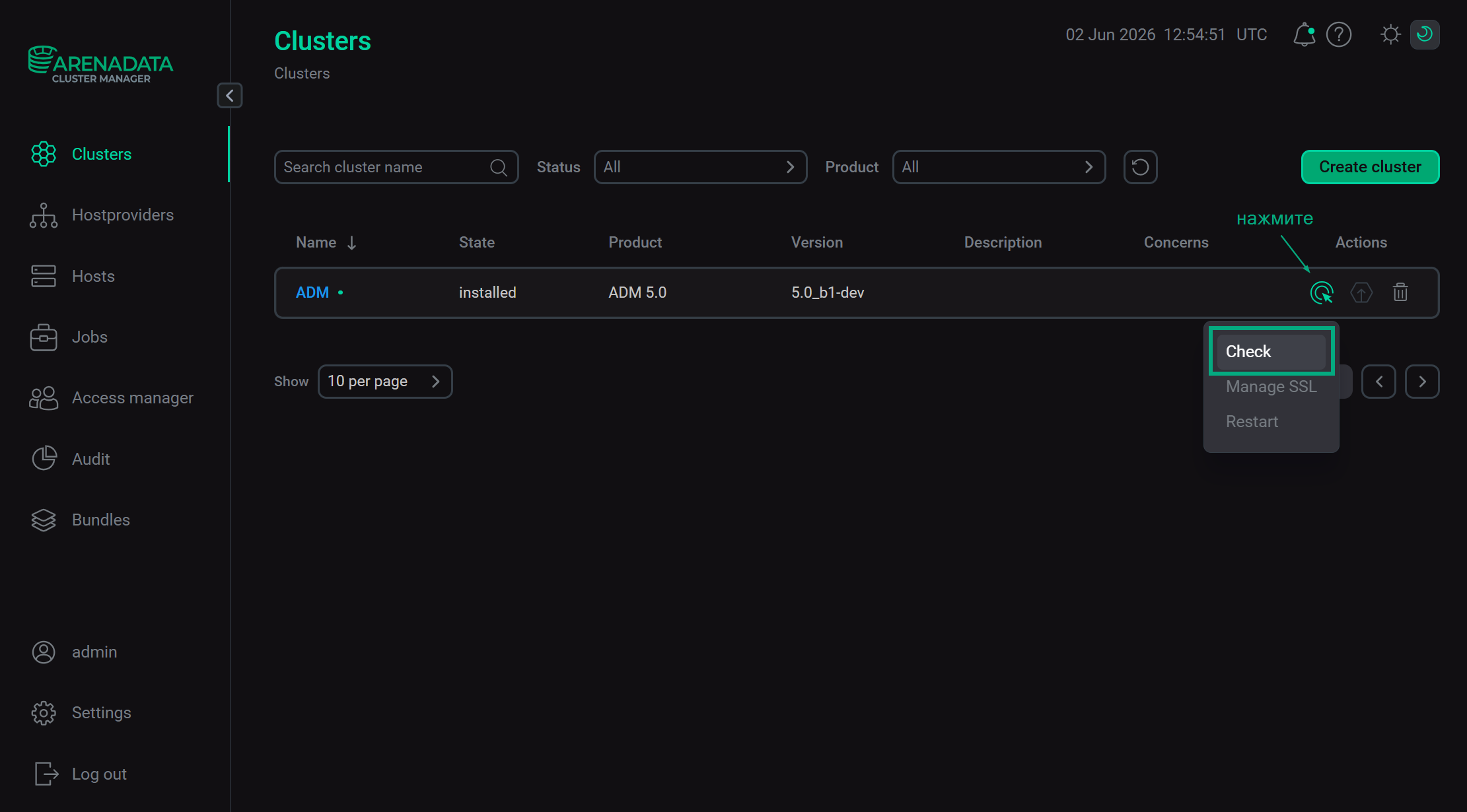Open the Status filter dropdown
The image size is (1467, 812).
click(700, 167)
